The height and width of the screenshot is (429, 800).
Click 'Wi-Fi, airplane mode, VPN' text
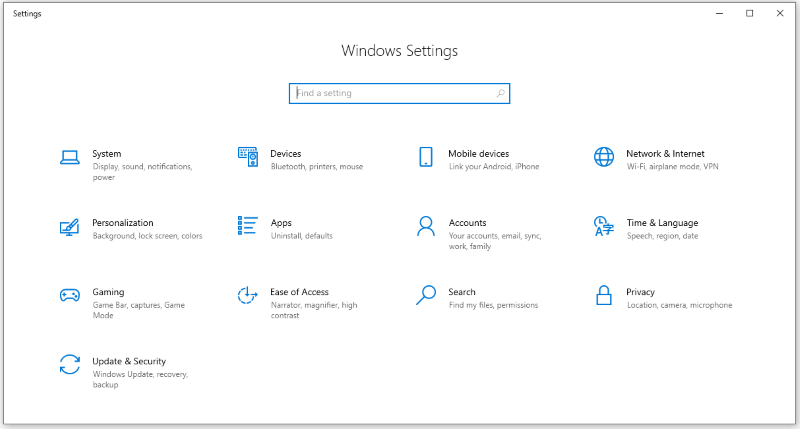672,167
